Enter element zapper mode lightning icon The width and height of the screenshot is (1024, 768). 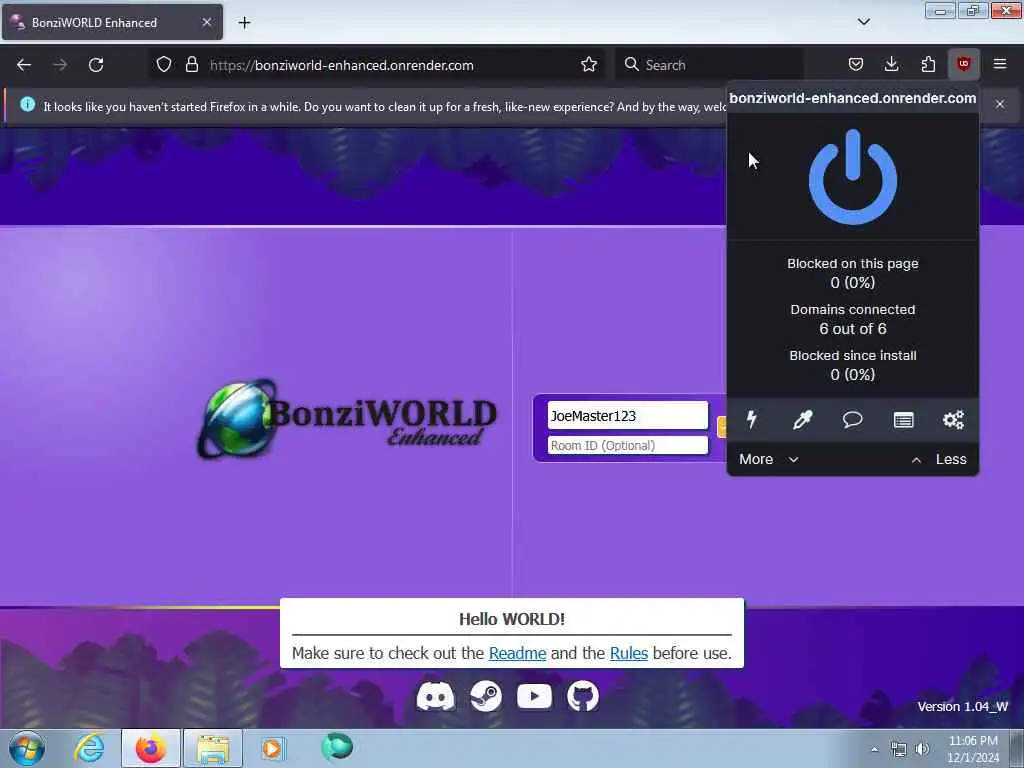pos(752,419)
